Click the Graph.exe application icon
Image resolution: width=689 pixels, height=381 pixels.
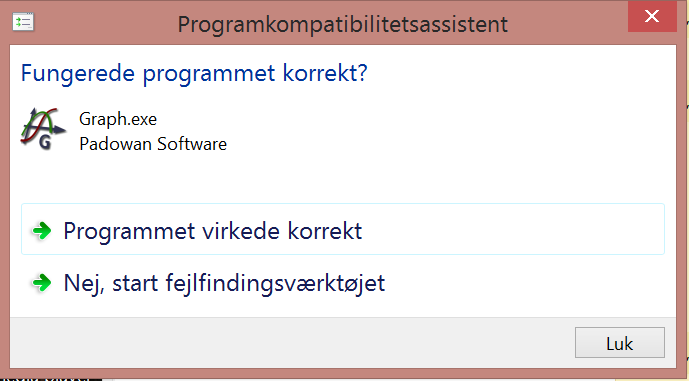click(x=43, y=129)
